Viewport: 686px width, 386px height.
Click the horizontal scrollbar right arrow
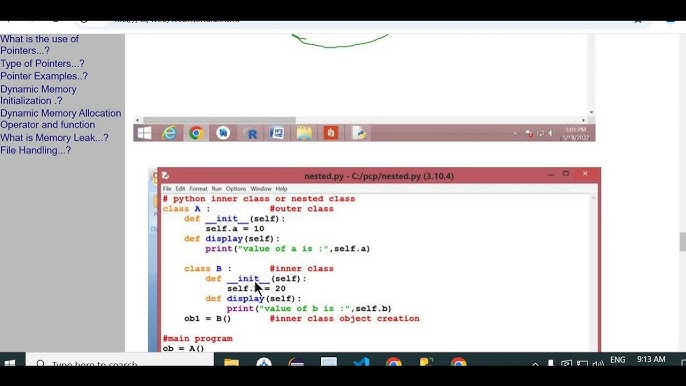pos(583,120)
